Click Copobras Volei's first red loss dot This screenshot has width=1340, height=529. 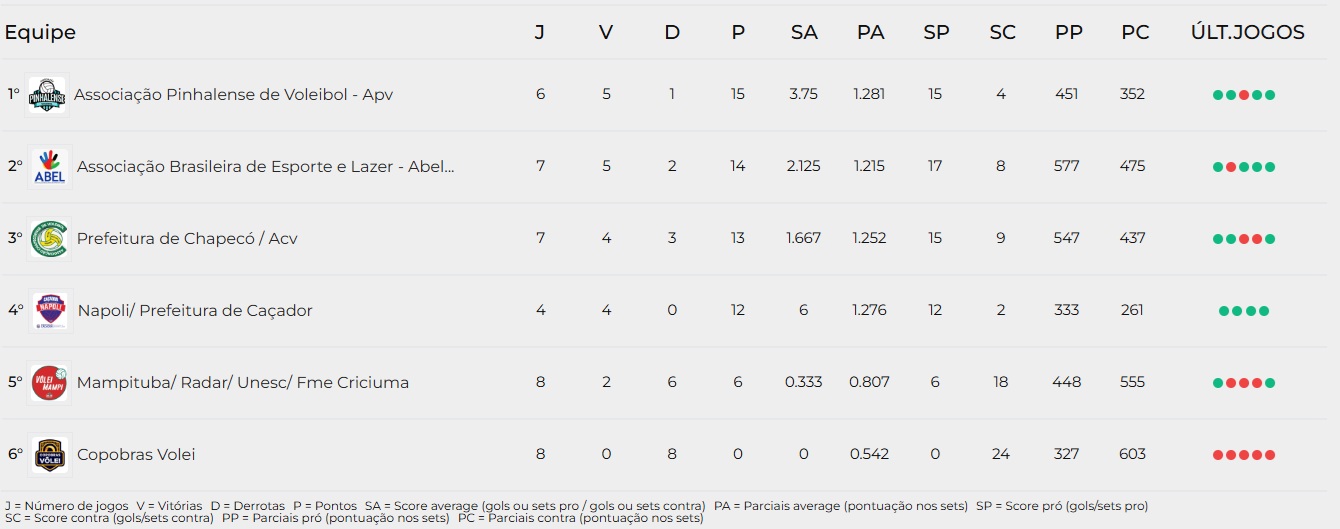tap(1218, 455)
